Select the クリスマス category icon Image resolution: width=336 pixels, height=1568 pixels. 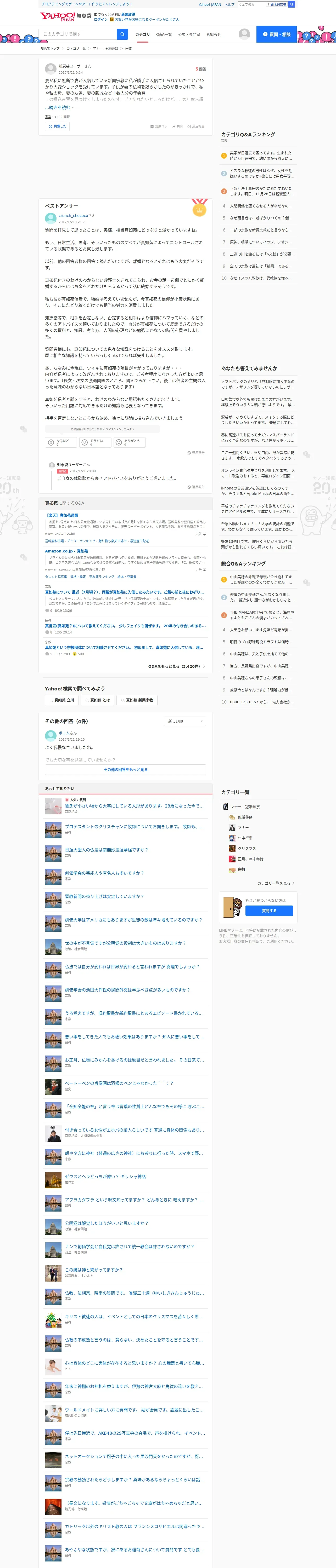pyautogui.click(x=232, y=849)
